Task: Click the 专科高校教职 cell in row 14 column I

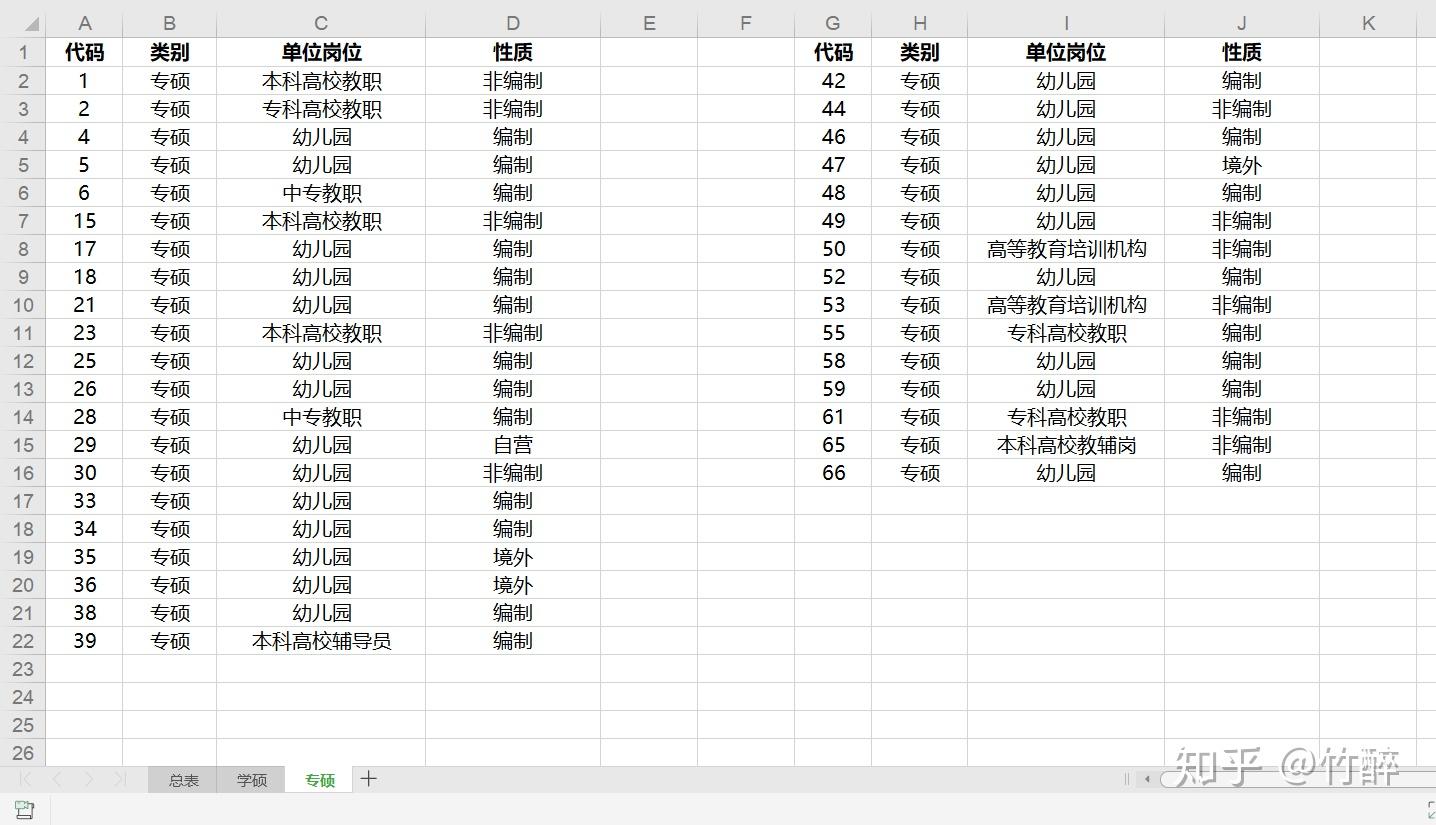Action: tap(1066, 417)
